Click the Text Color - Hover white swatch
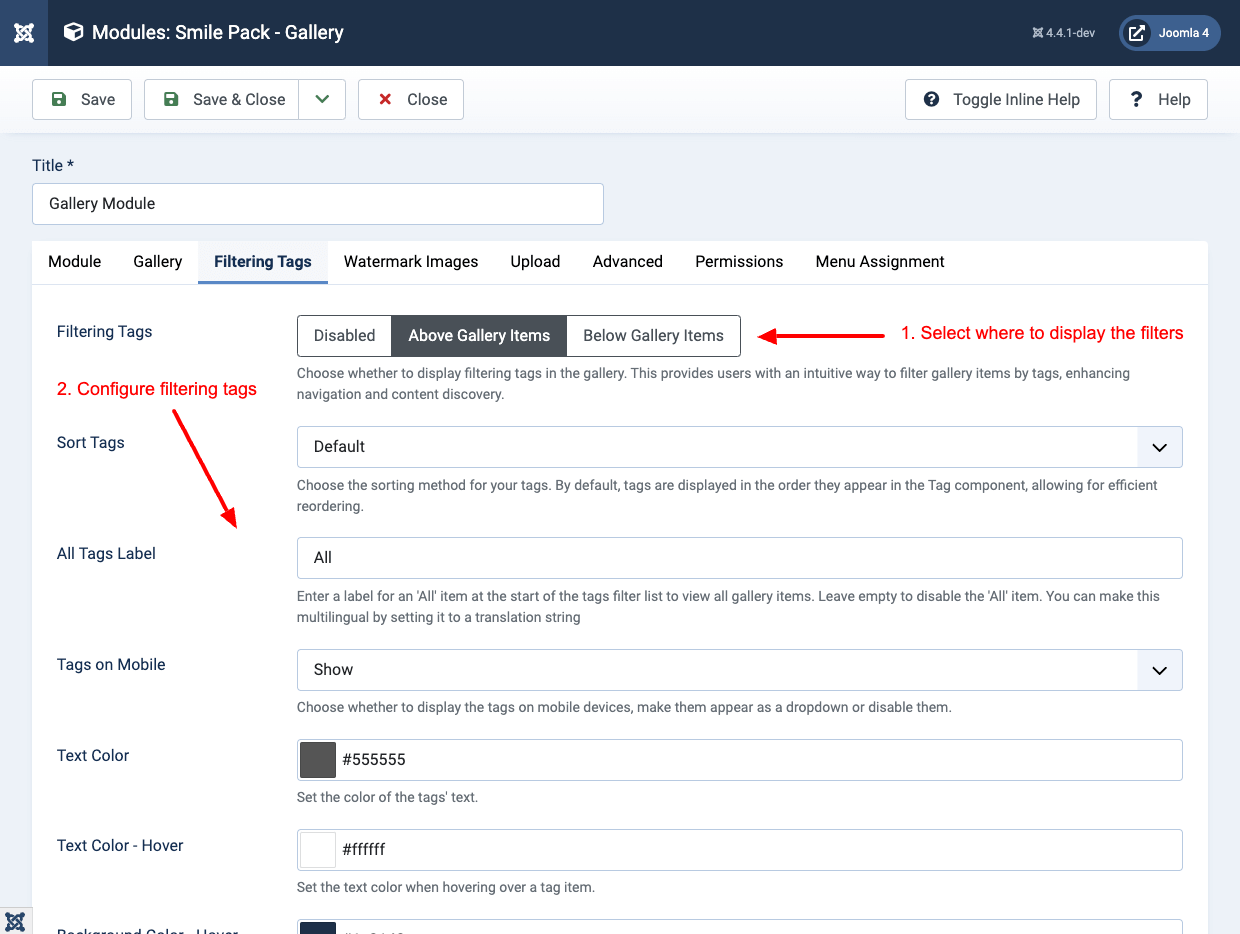1240x934 pixels. 318,850
